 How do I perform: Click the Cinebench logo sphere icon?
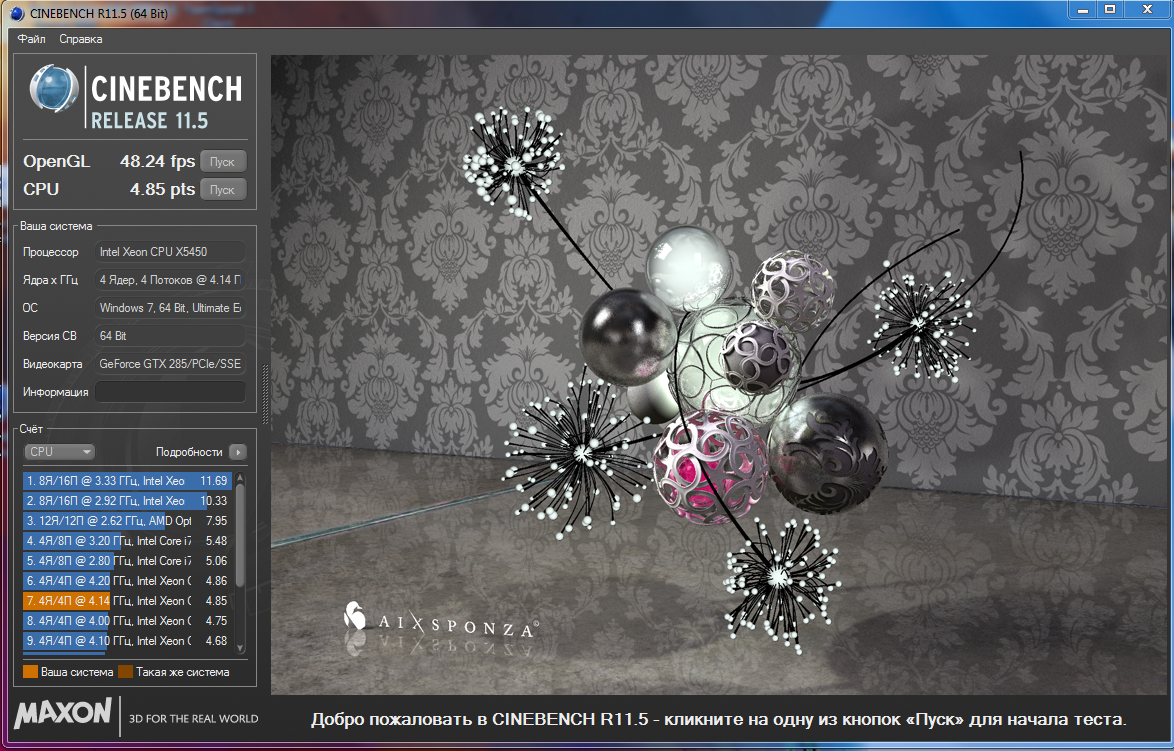click(x=54, y=89)
